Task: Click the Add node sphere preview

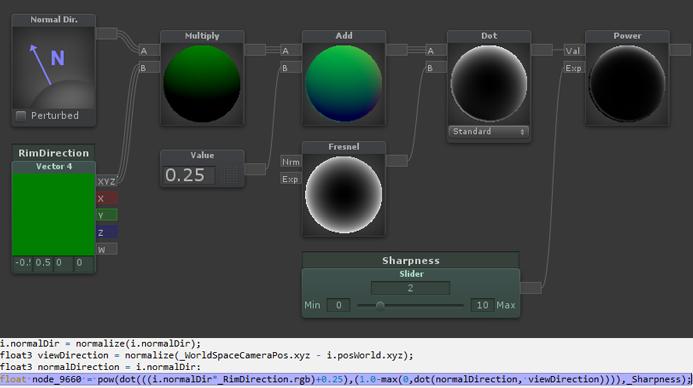Action: pyautogui.click(x=343, y=84)
